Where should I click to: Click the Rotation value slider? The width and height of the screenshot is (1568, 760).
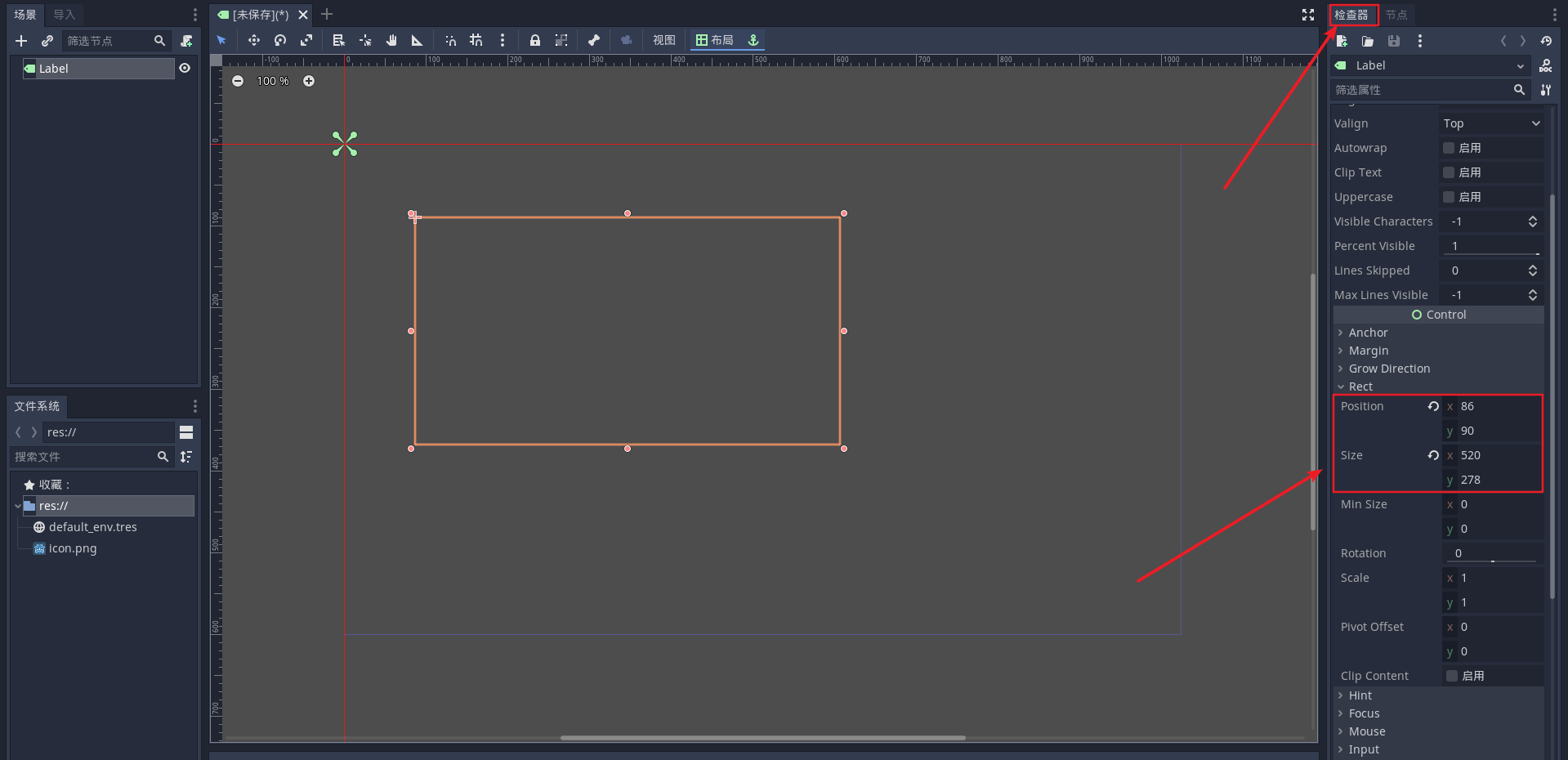point(1492,561)
